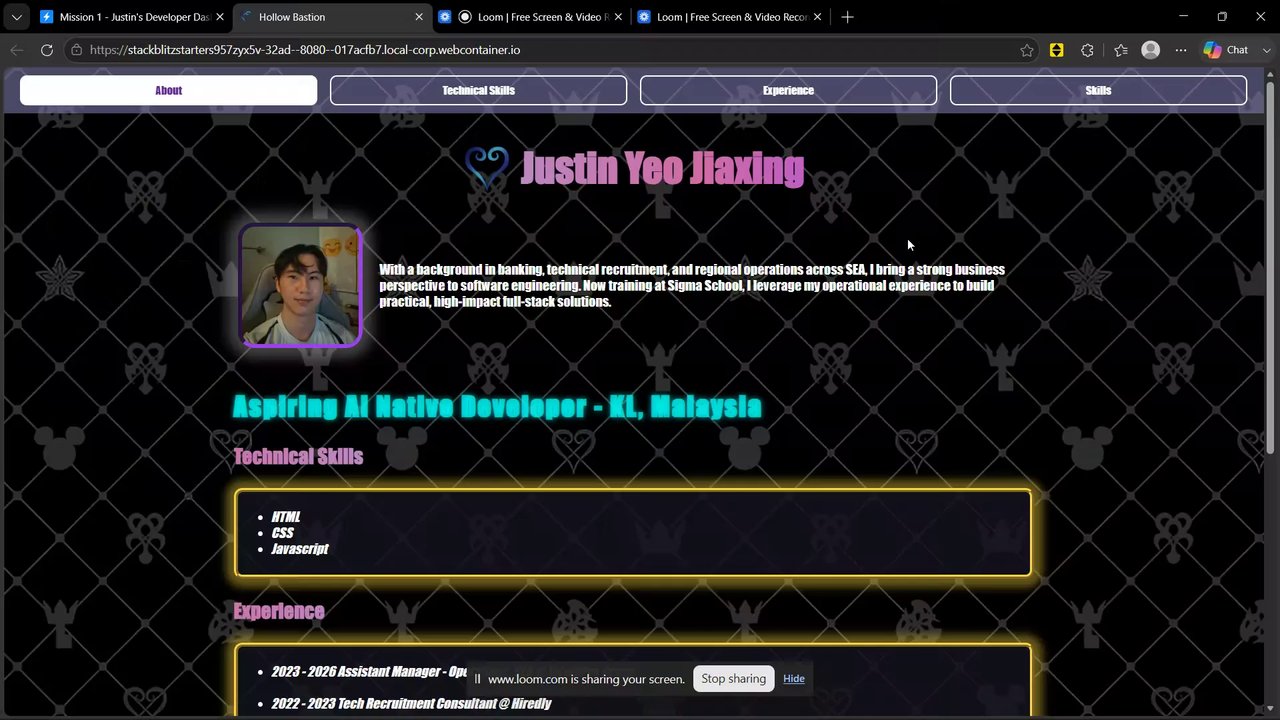
Task: Close the last Loom tab
Action: [x=817, y=17]
